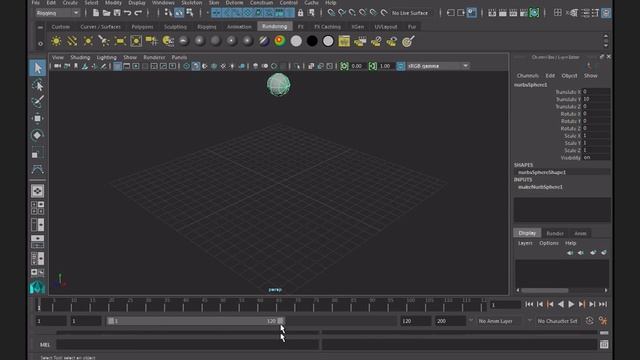Open the render view clapboard shelf icon
Image resolution: width=640 pixels, height=360 pixels.
344,41
